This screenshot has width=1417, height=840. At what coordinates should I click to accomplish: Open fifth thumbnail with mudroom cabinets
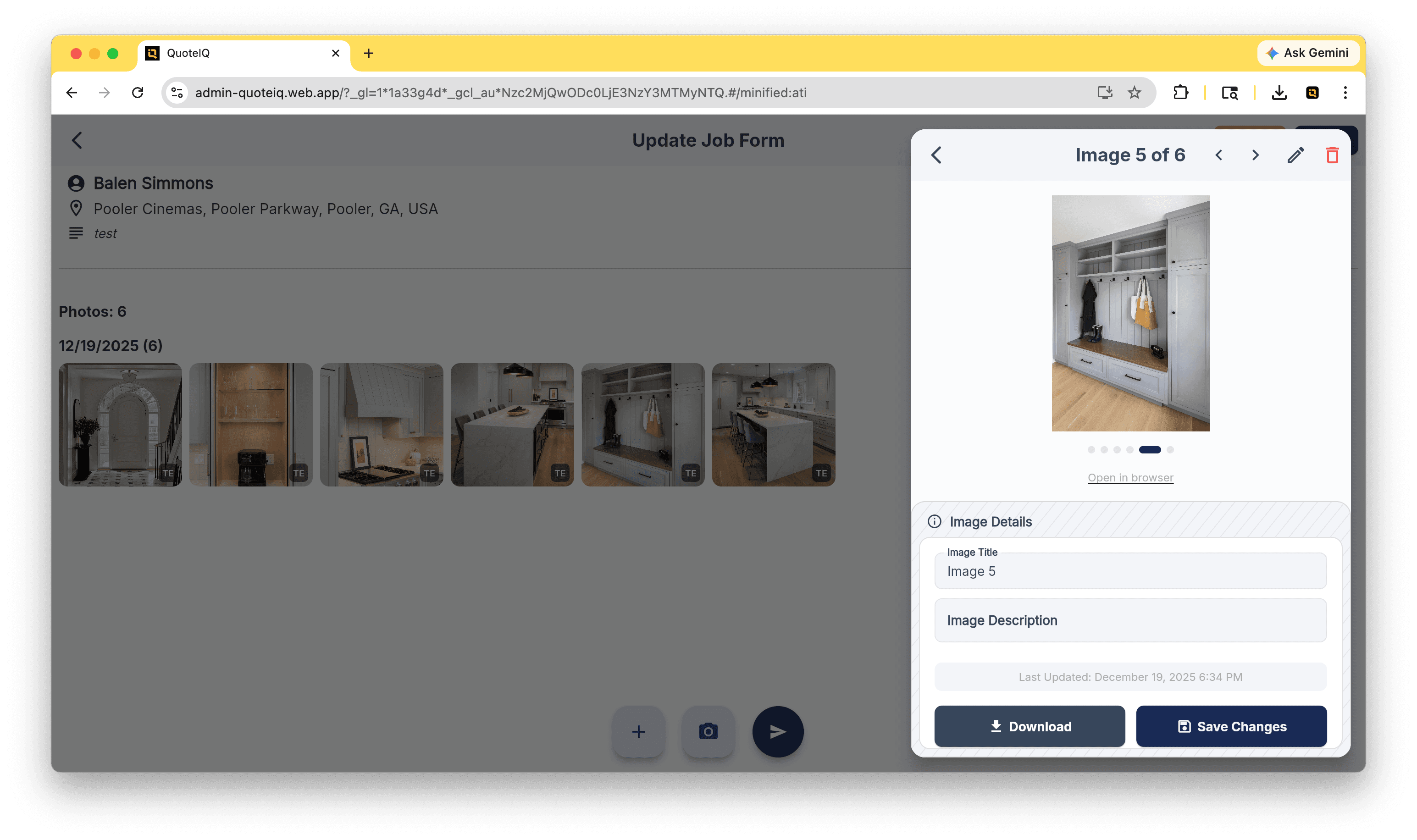643,425
